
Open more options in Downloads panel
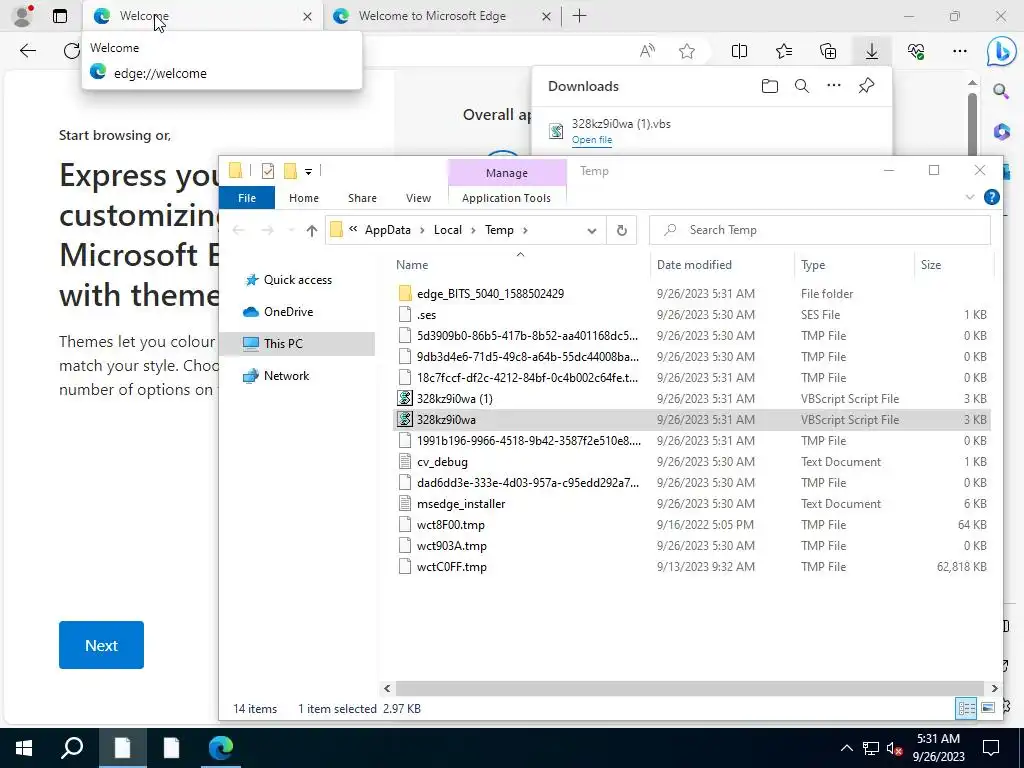(834, 86)
